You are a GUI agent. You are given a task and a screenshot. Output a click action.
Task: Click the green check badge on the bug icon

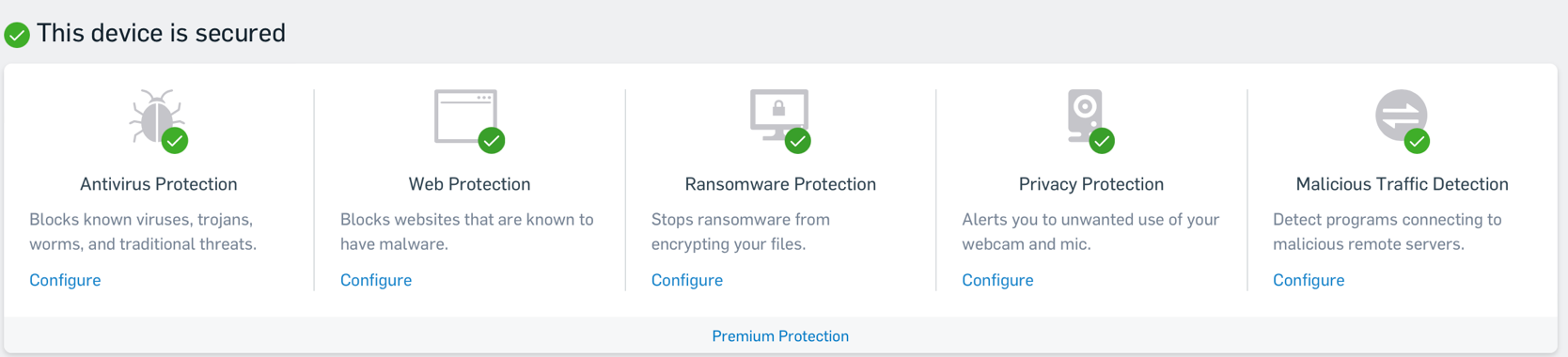pyautogui.click(x=175, y=141)
